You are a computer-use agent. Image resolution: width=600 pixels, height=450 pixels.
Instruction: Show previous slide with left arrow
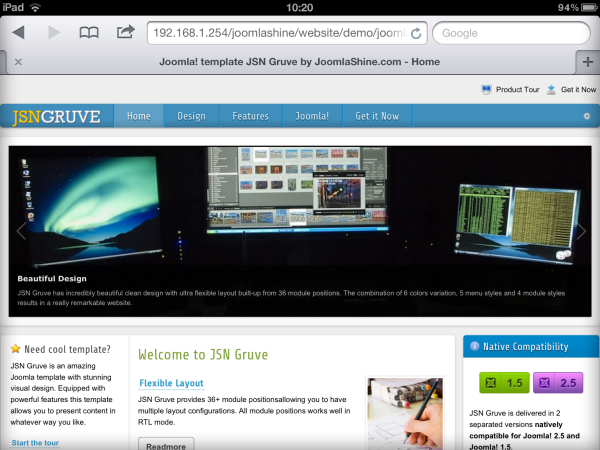(21, 231)
